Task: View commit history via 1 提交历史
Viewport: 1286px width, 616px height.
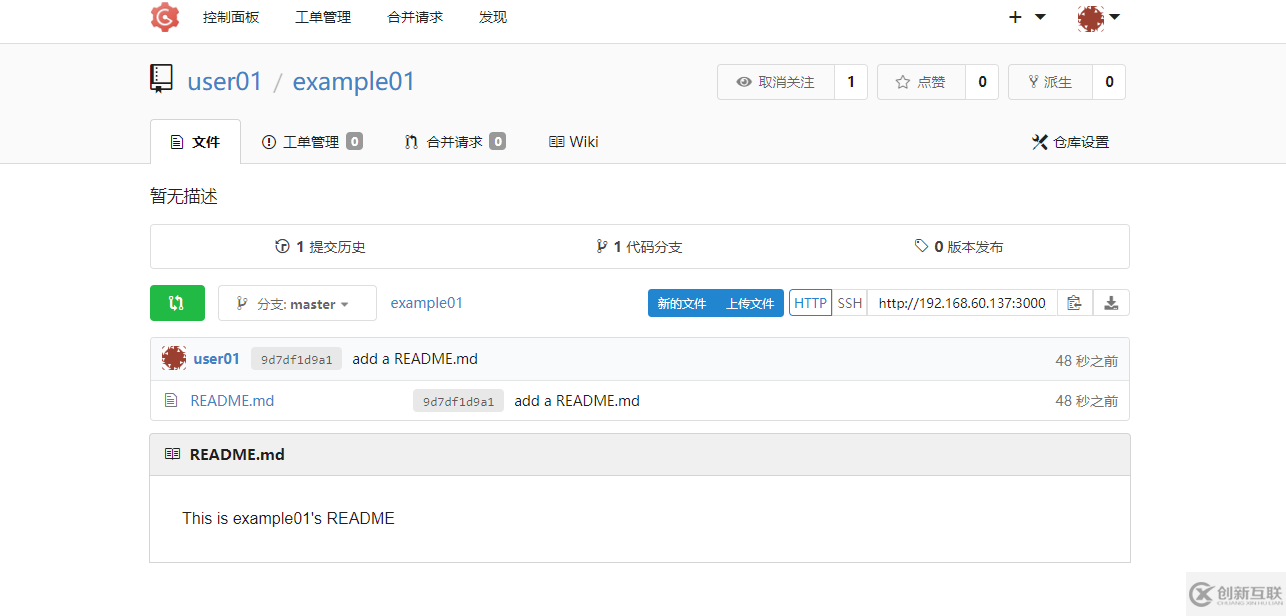Action: (x=320, y=246)
